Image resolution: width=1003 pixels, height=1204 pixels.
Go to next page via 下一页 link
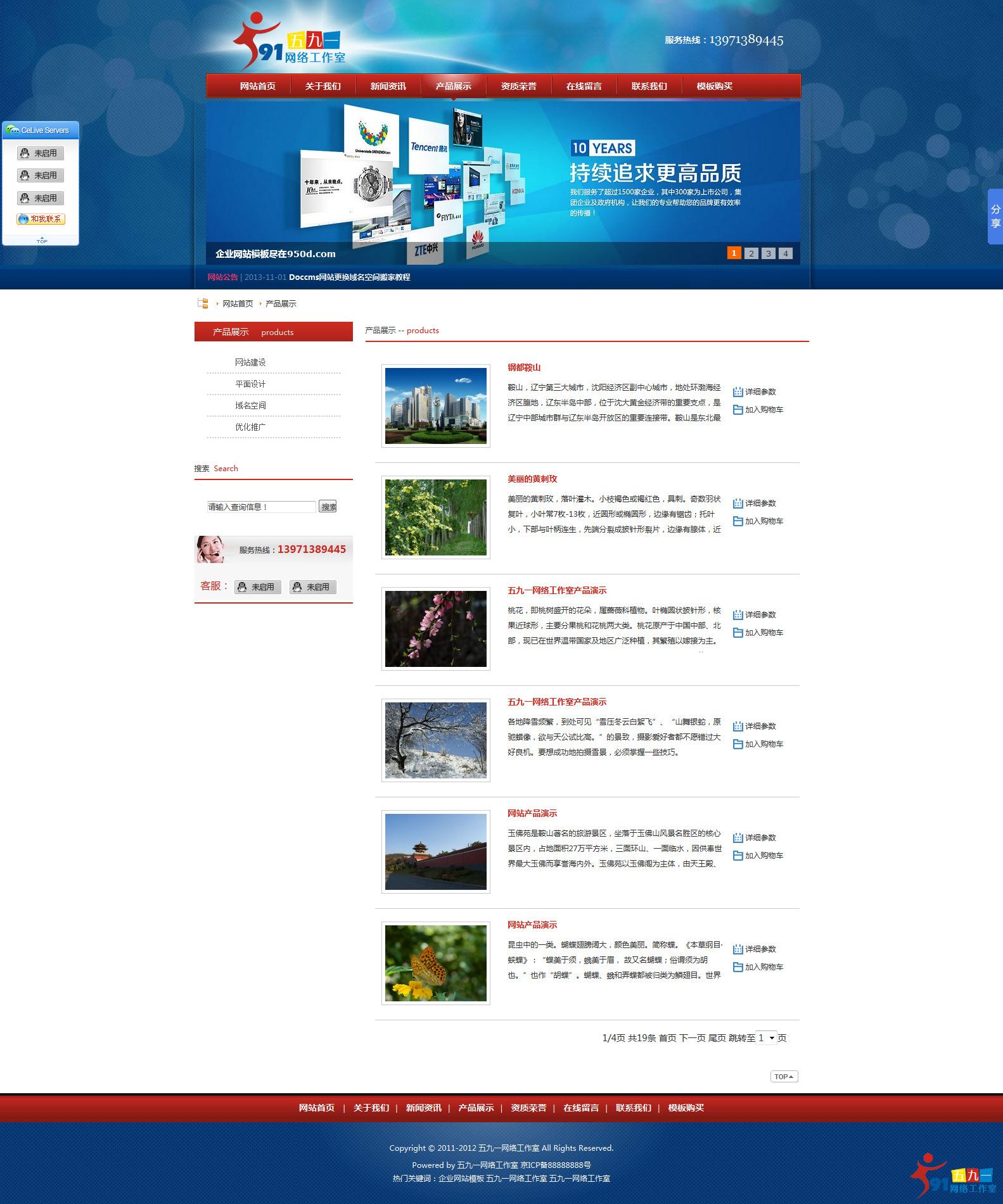pos(692,1037)
